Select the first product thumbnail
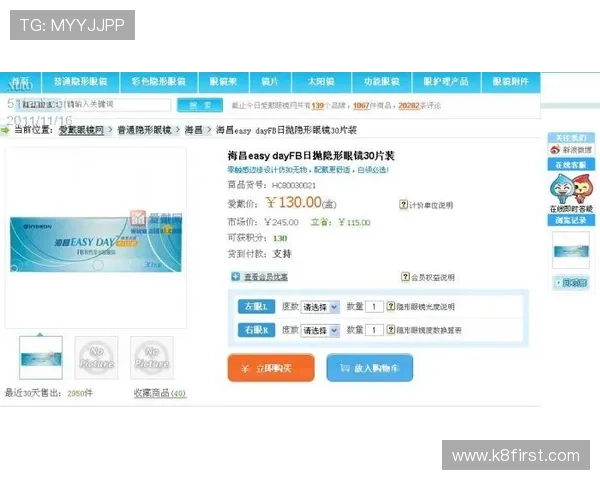This screenshot has height=480, width=600. (41, 358)
